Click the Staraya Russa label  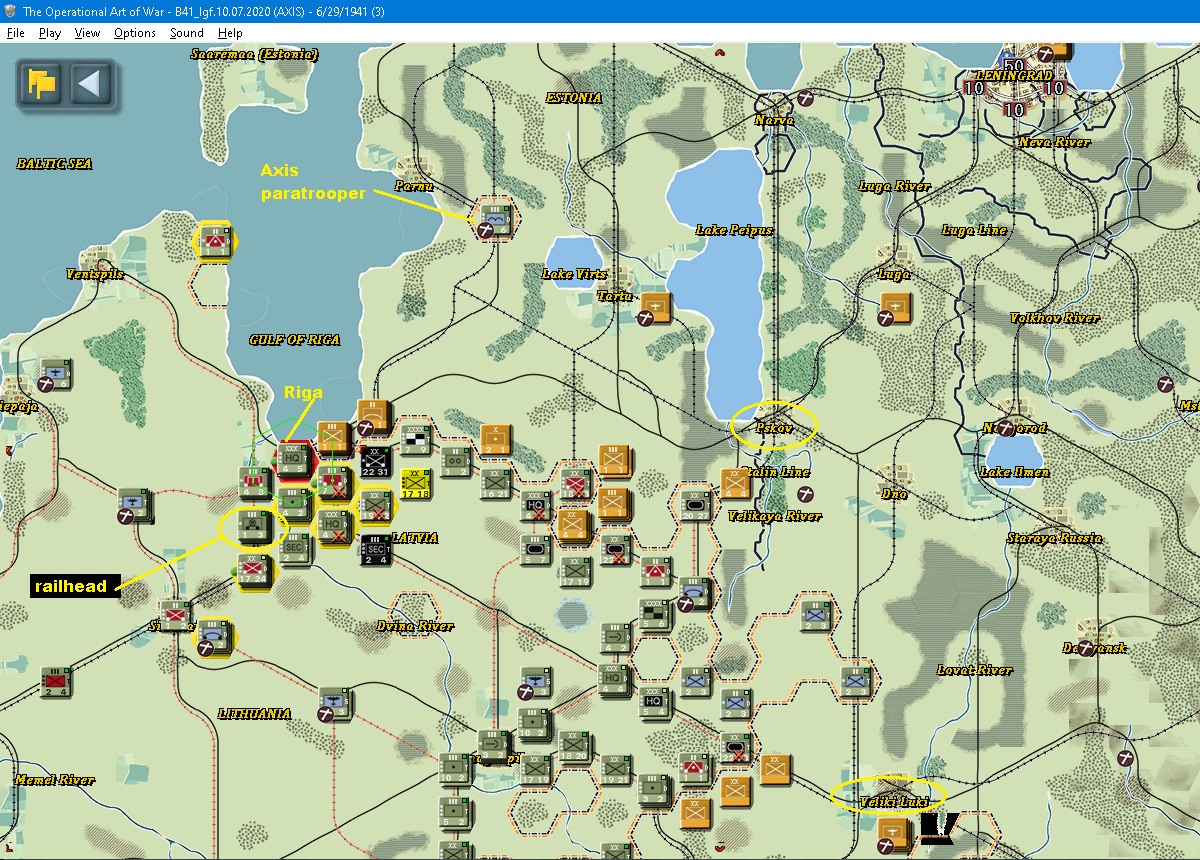click(1054, 538)
